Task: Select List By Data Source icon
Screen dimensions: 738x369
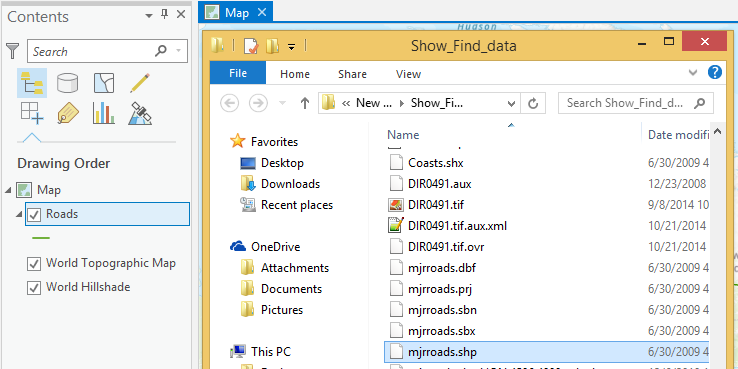Action: pos(68,83)
